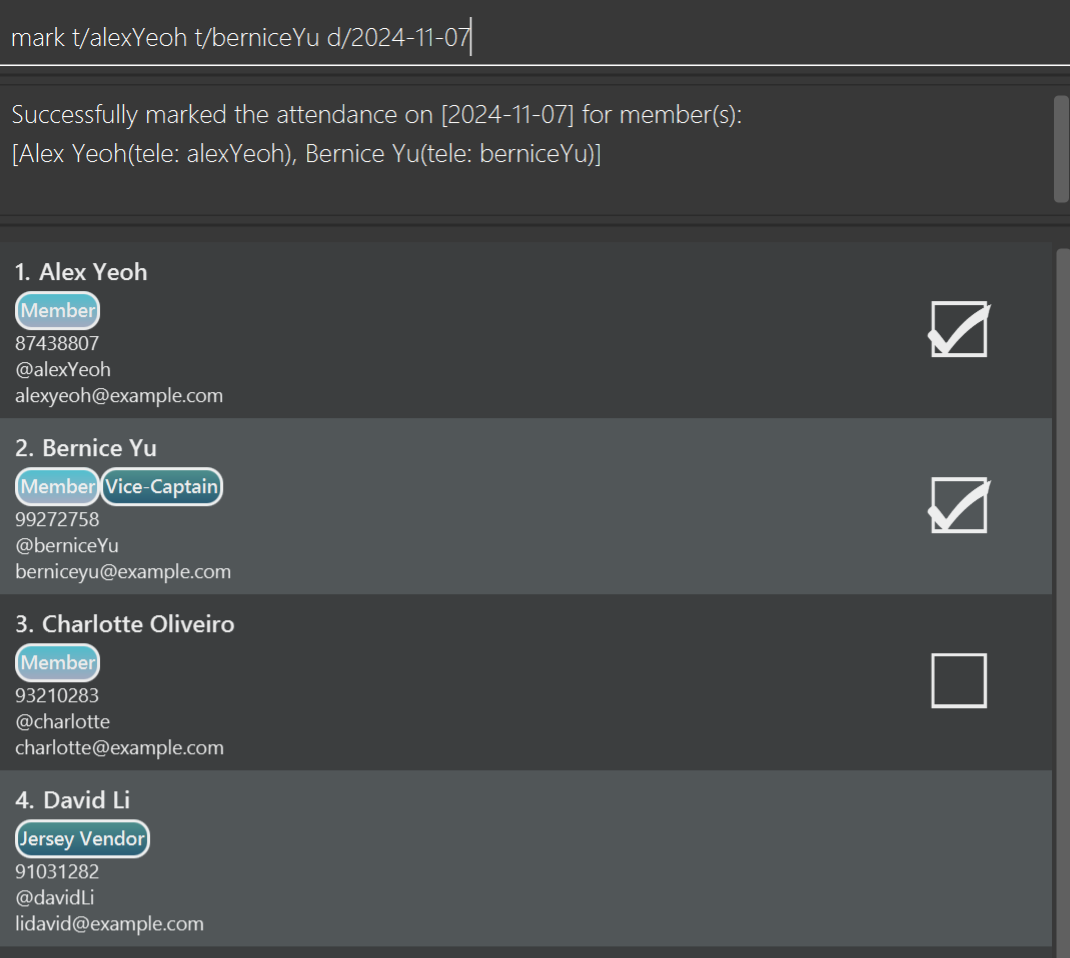Tick Charlotte Oliveiro's empty attendance checkbox
This screenshot has height=958, width=1070.
(x=959, y=680)
